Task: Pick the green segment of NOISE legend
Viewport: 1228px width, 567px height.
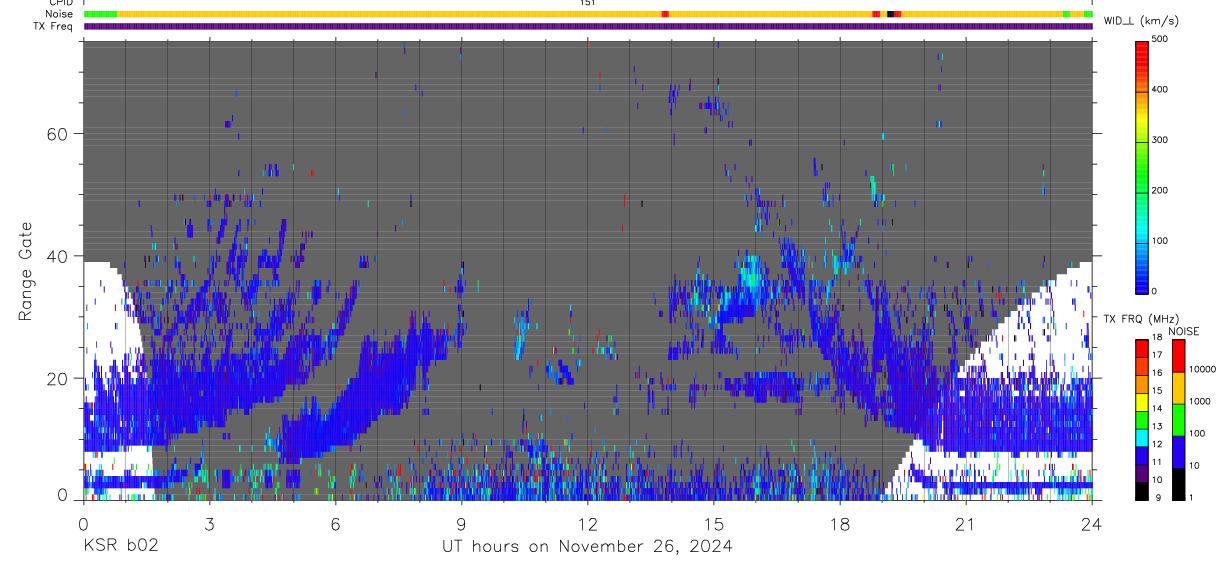Action: pos(1177,420)
